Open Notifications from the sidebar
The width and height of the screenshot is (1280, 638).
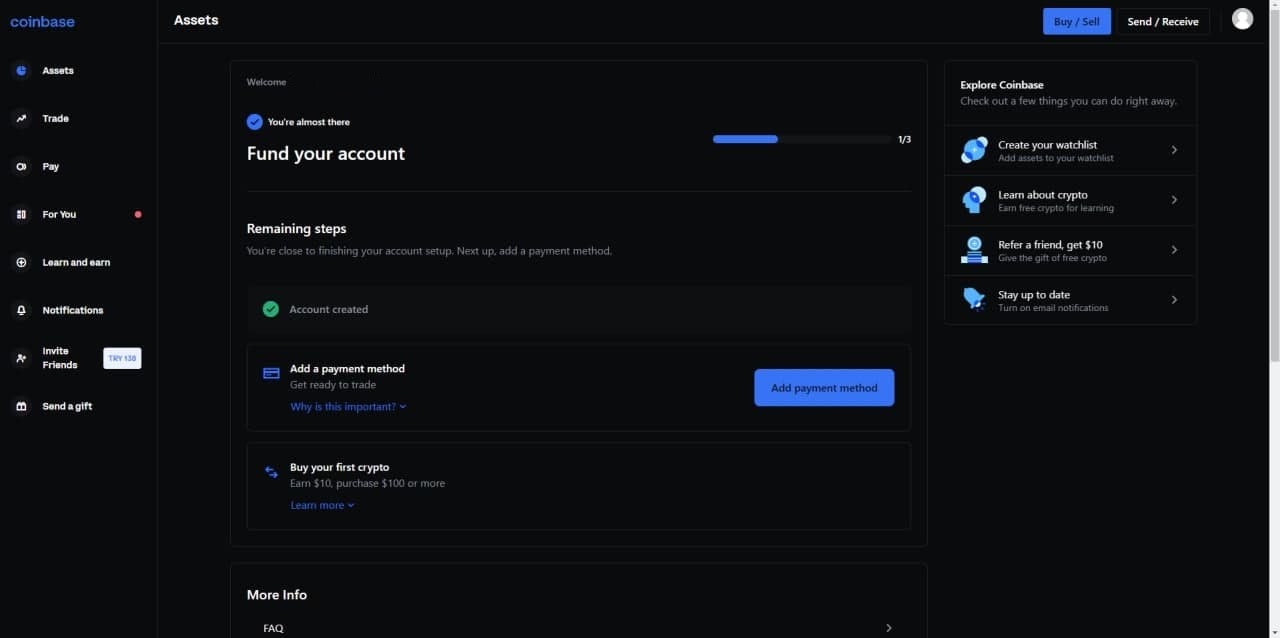click(20, 310)
